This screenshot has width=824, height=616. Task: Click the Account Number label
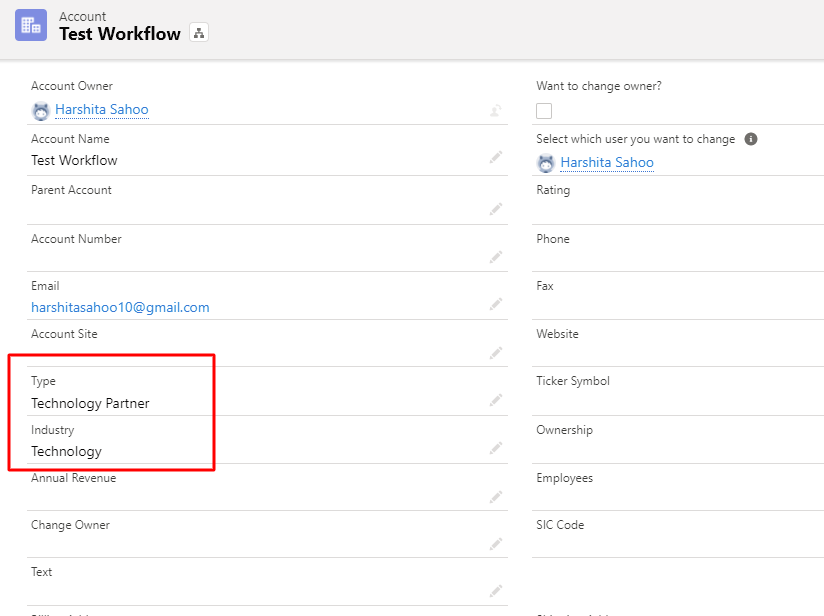(76, 239)
